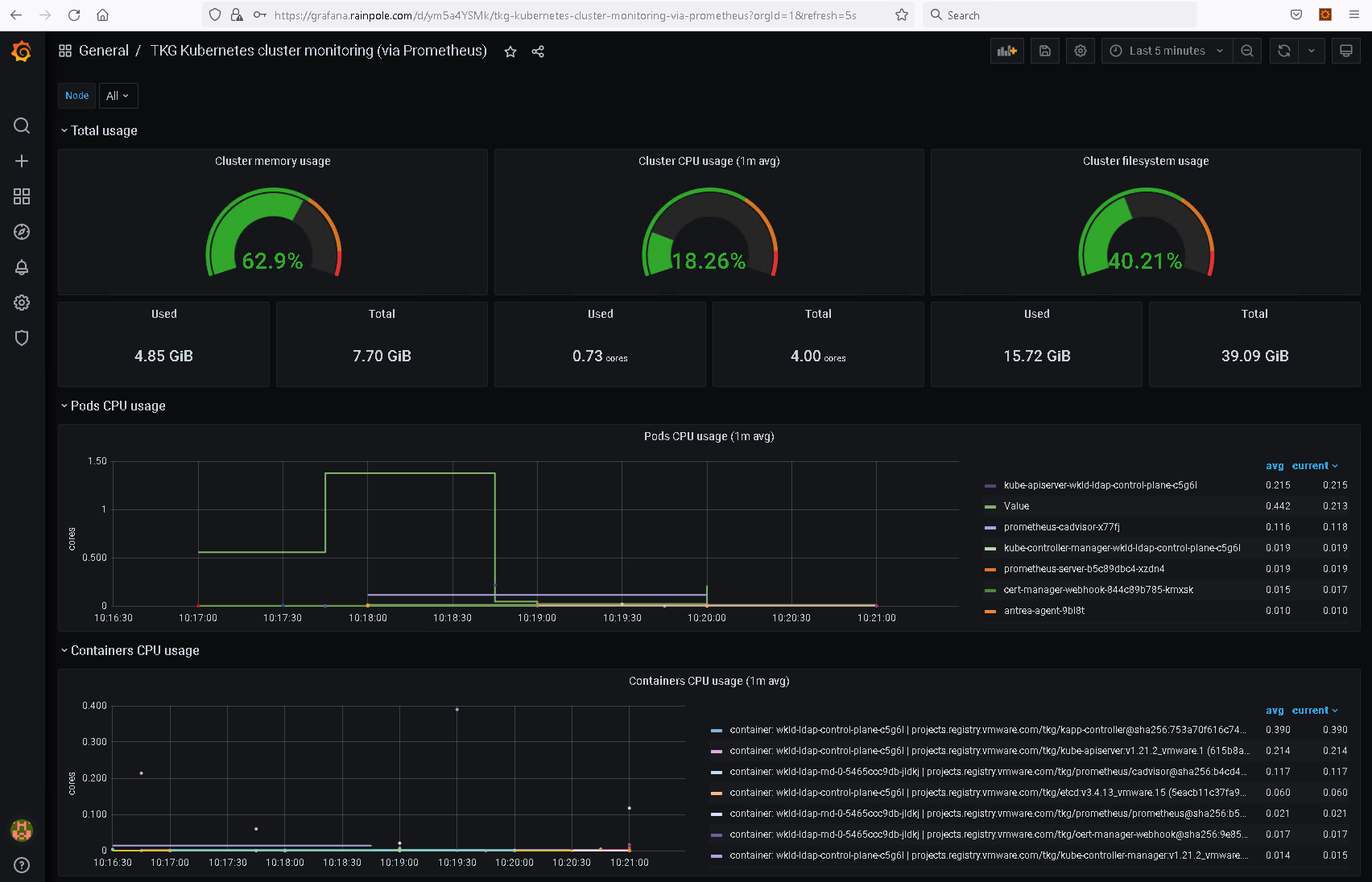The height and width of the screenshot is (882, 1372).
Task: Toggle prometheus-cadvisor-x77fj series visibility
Action: coord(1061,527)
